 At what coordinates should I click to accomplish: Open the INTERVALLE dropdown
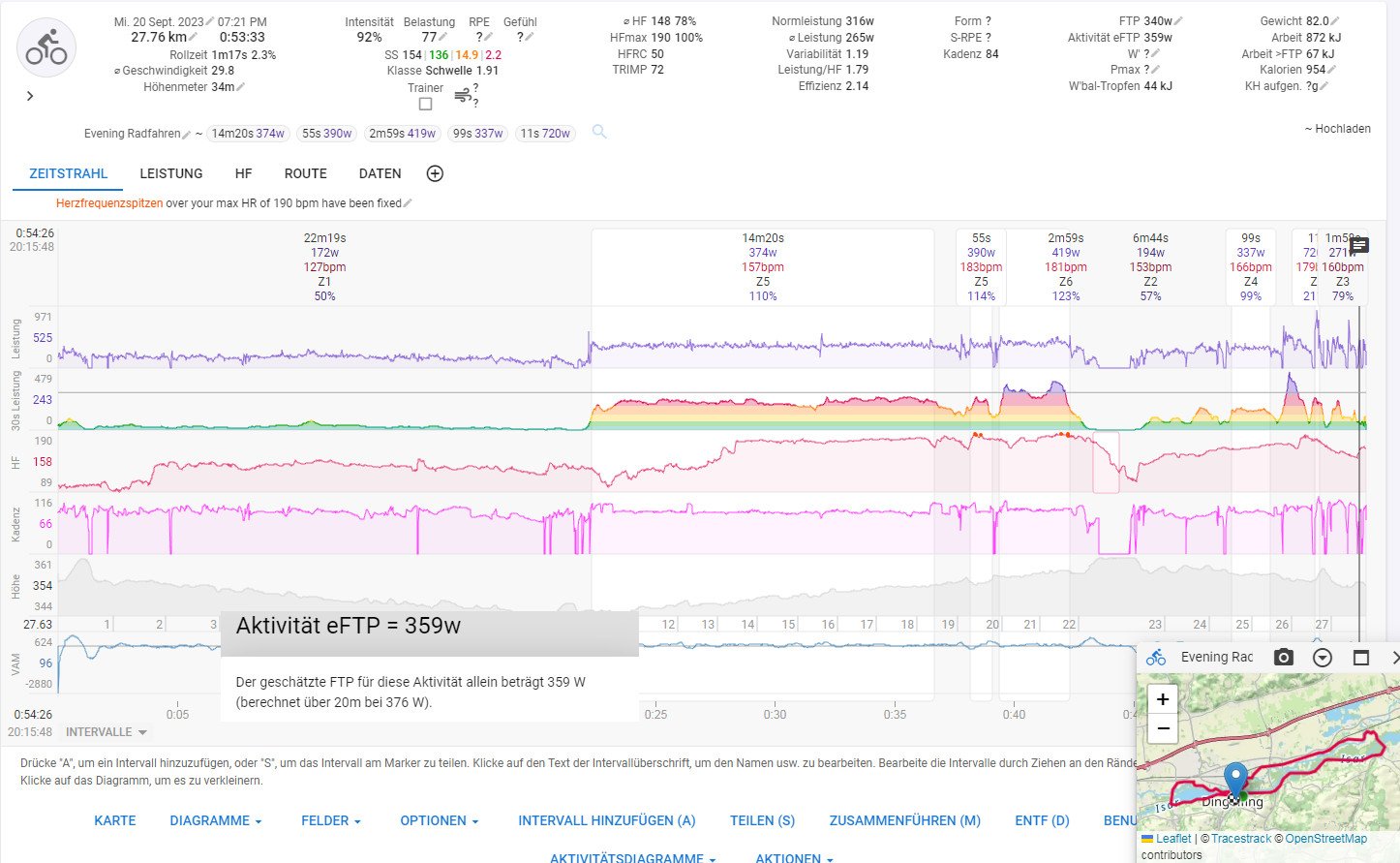107,732
